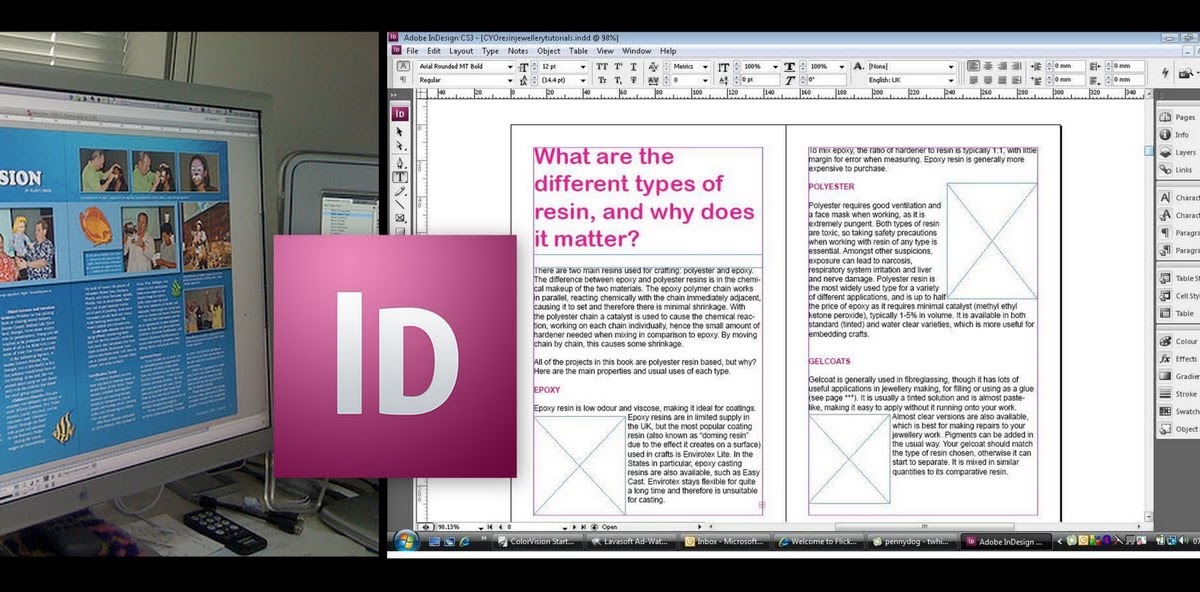The width and height of the screenshot is (1200, 592).
Task: Select the Direct Selection tool
Action: (x=400, y=146)
